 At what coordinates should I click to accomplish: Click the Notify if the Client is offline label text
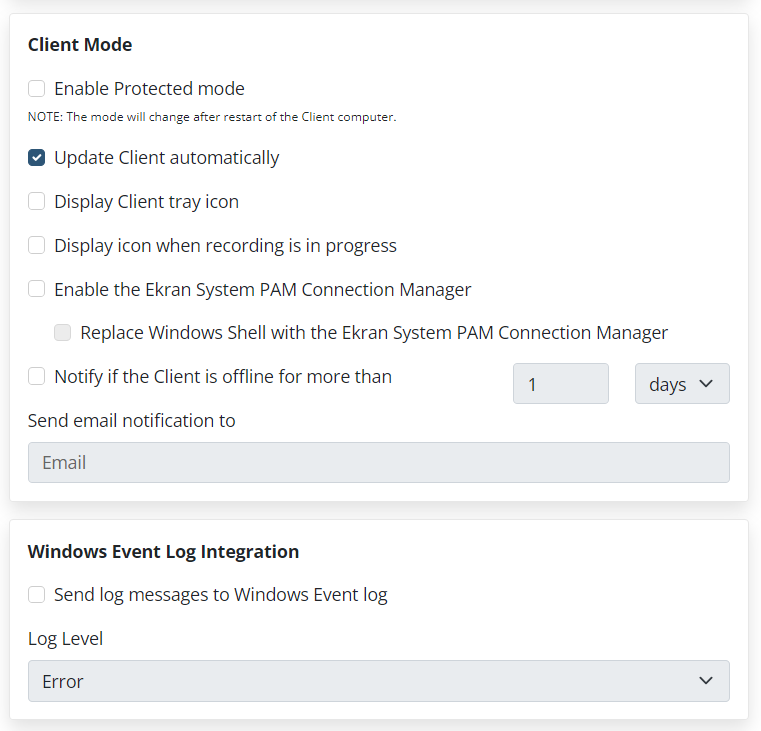coord(223,377)
